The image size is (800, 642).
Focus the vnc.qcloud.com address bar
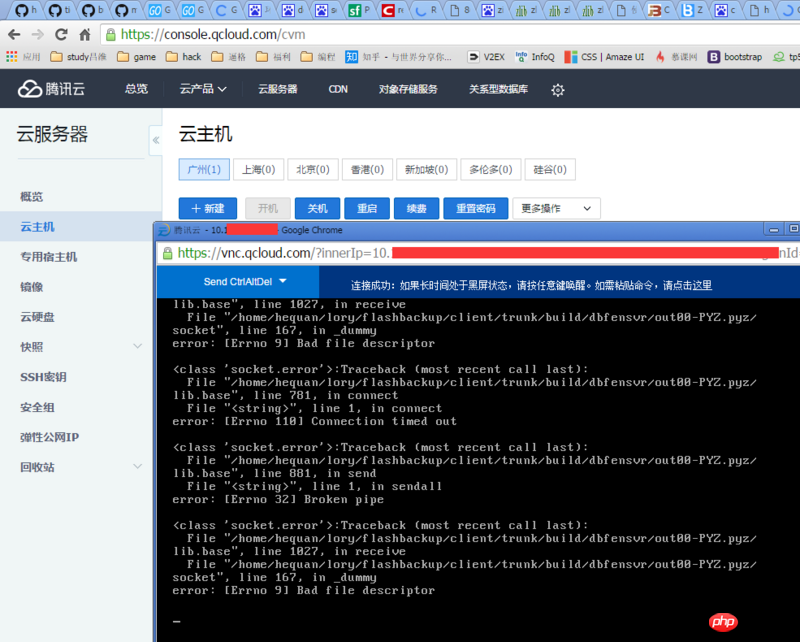tap(479, 253)
